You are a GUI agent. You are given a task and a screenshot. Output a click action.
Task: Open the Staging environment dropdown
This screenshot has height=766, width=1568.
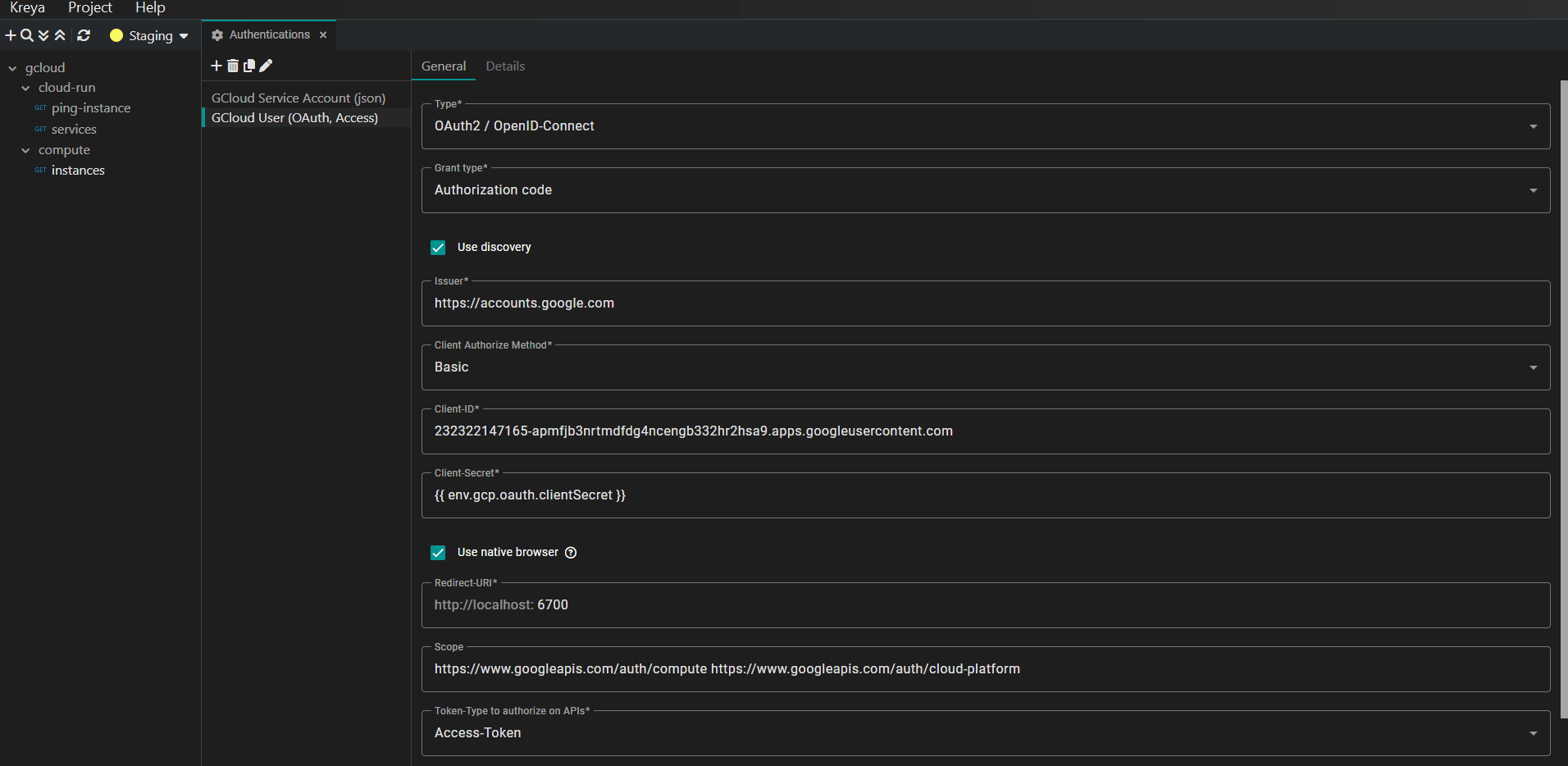(x=150, y=36)
